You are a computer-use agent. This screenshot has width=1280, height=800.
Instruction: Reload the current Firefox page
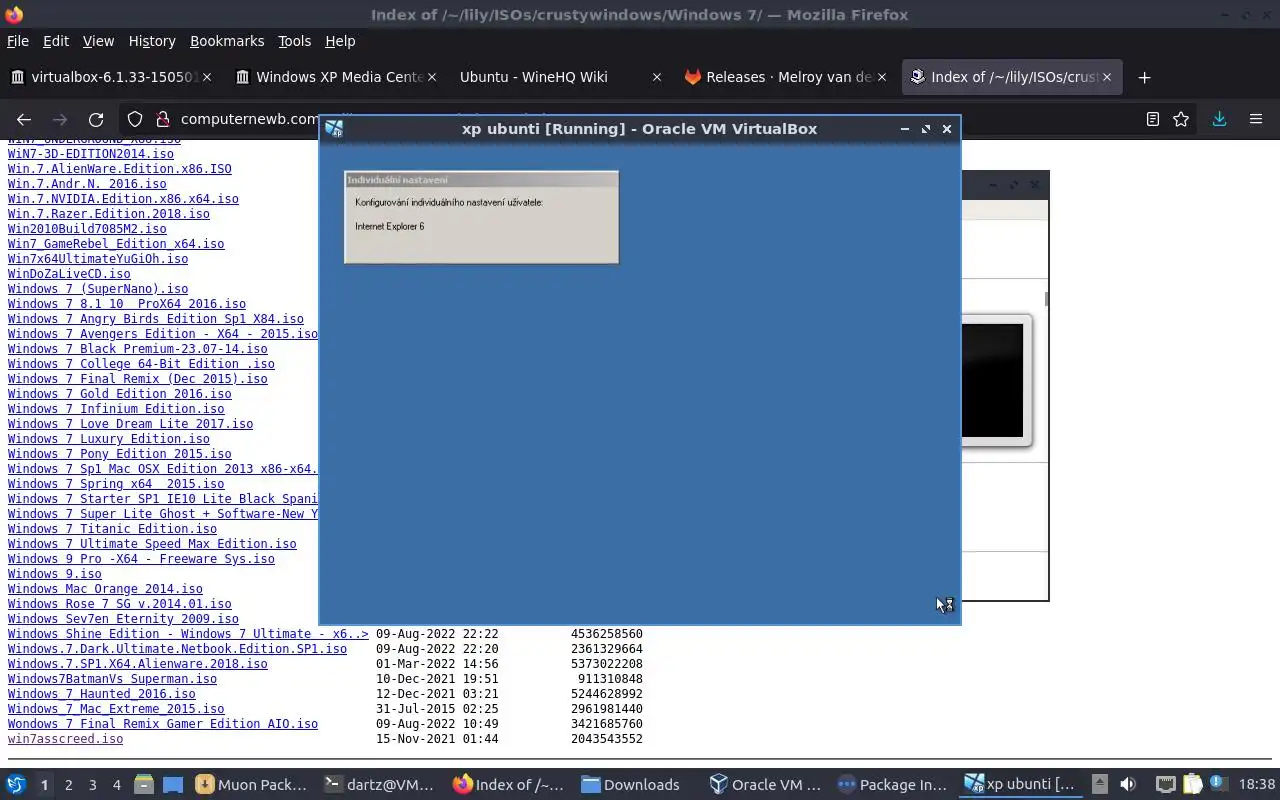96,119
